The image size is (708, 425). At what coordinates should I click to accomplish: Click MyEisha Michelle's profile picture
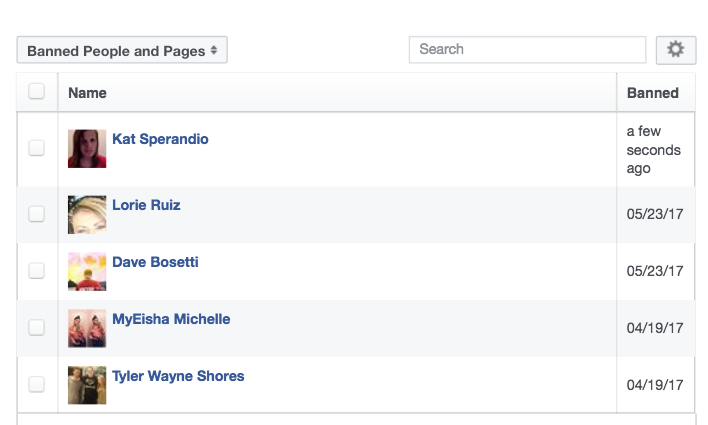(x=87, y=329)
